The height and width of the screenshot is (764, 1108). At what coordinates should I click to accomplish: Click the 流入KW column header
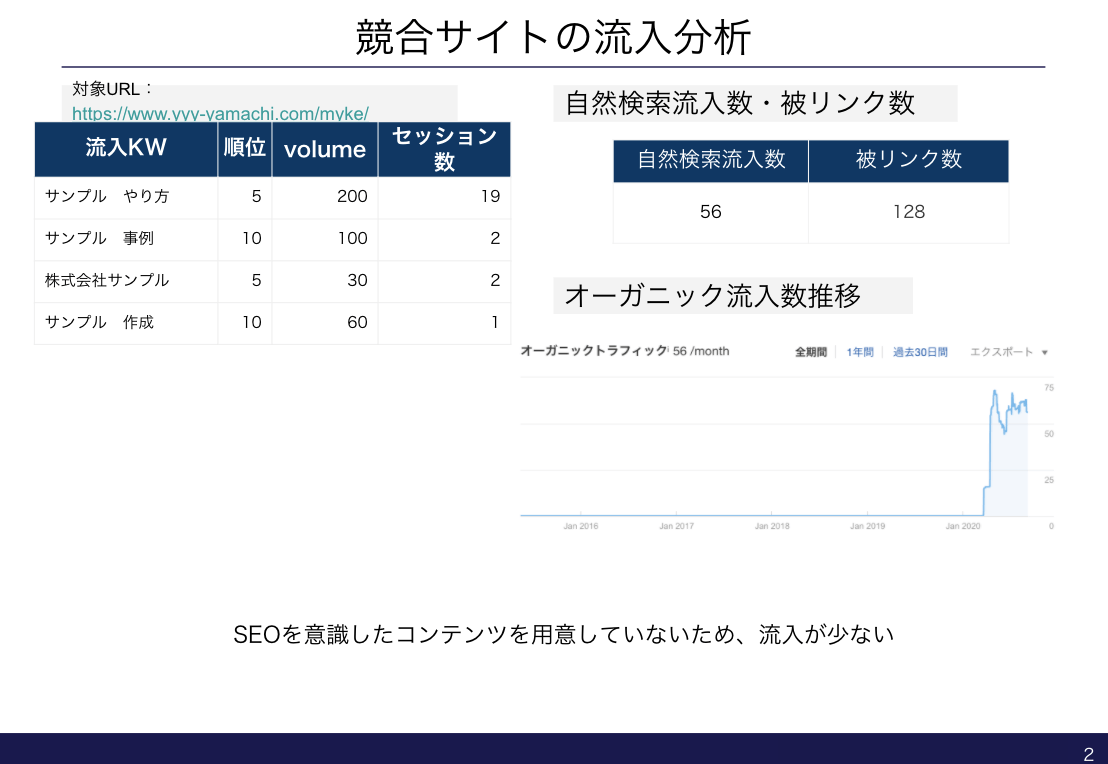coord(126,149)
